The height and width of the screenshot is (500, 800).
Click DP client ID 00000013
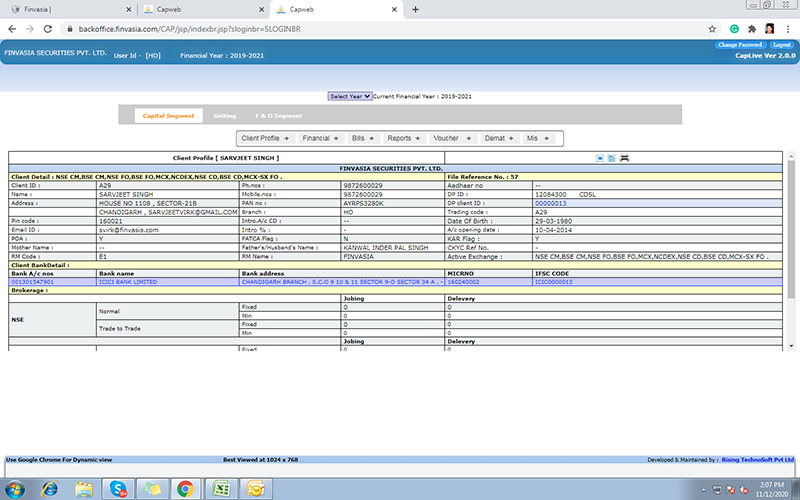(x=551, y=203)
